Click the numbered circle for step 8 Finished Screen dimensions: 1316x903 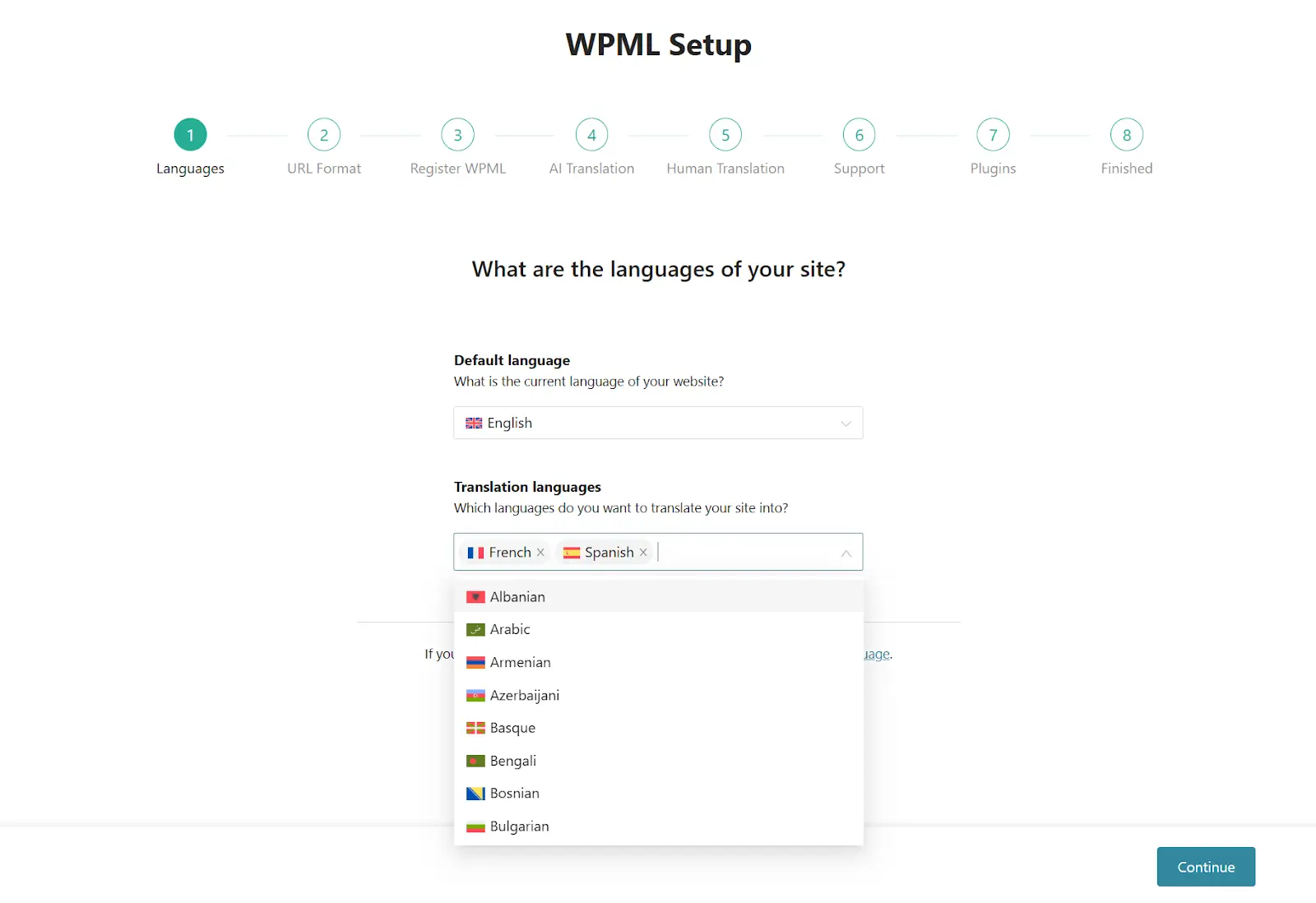pyautogui.click(x=1126, y=134)
